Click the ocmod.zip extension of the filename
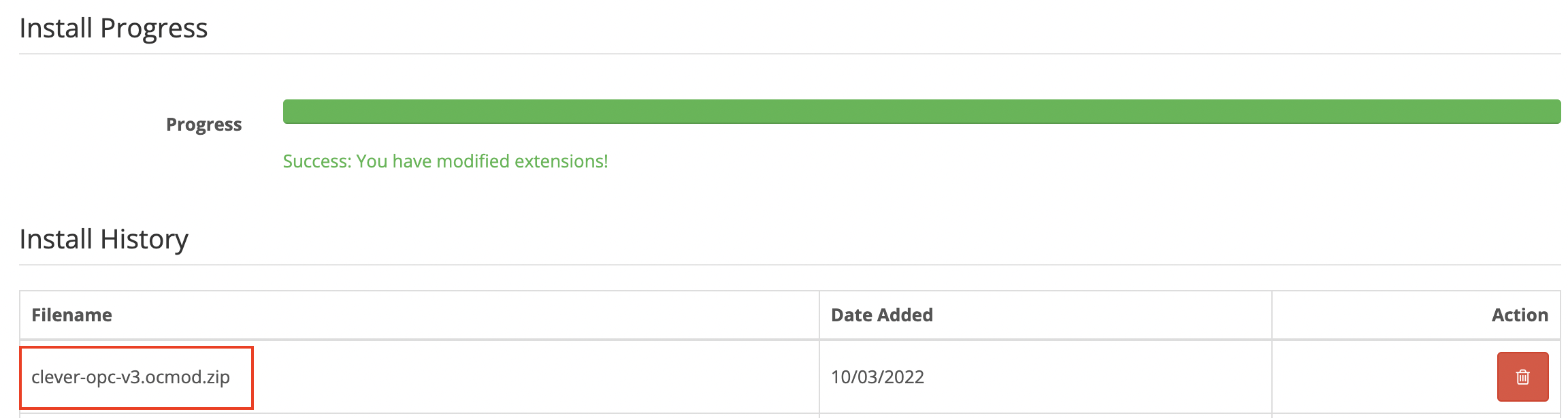Image resolution: width=1568 pixels, height=418 pixels. [188, 377]
